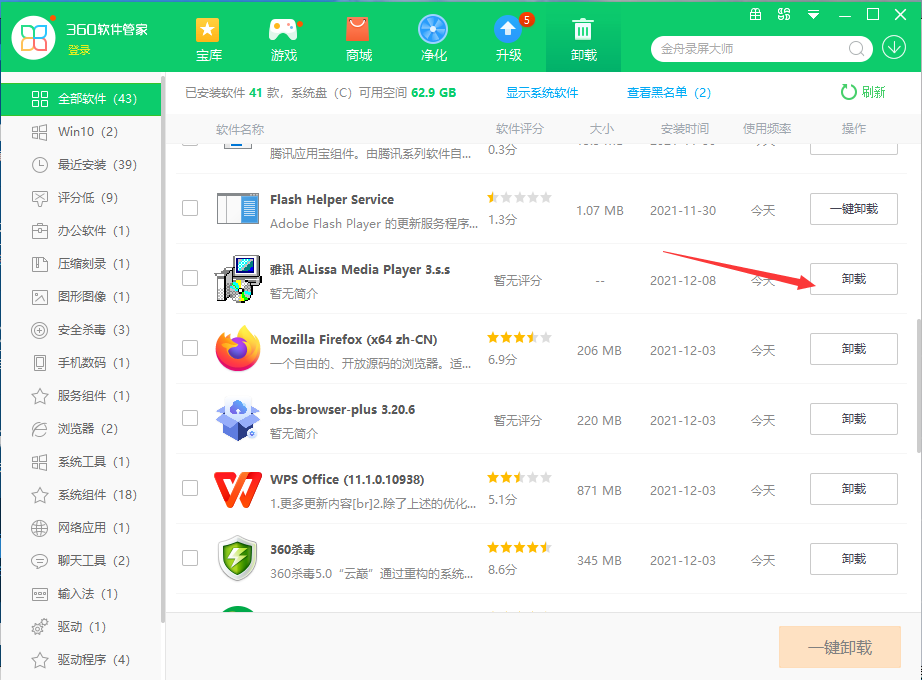This screenshot has height=680, width=922.
Task: Select 系统组件 (18) category
Action: click(x=81, y=495)
